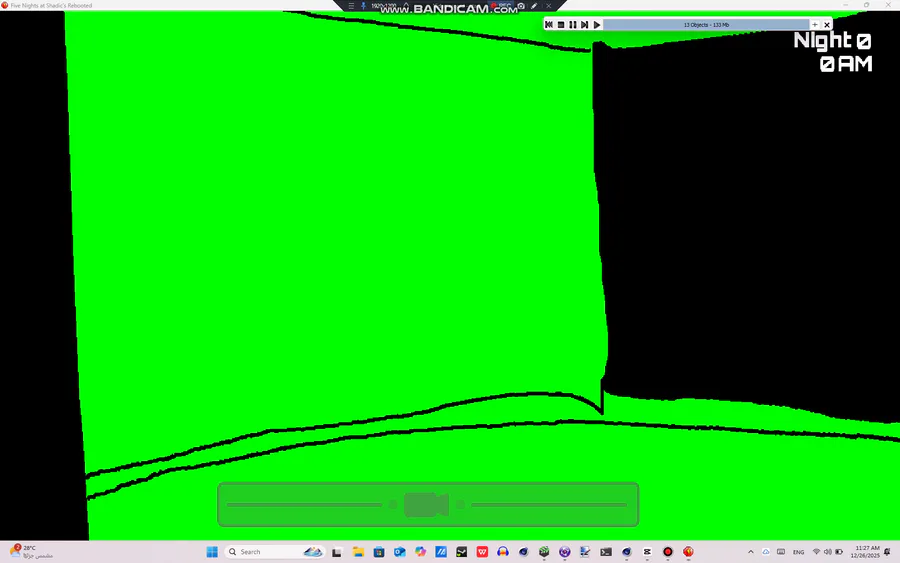Open volume speaker tray icon

[827, 552]
